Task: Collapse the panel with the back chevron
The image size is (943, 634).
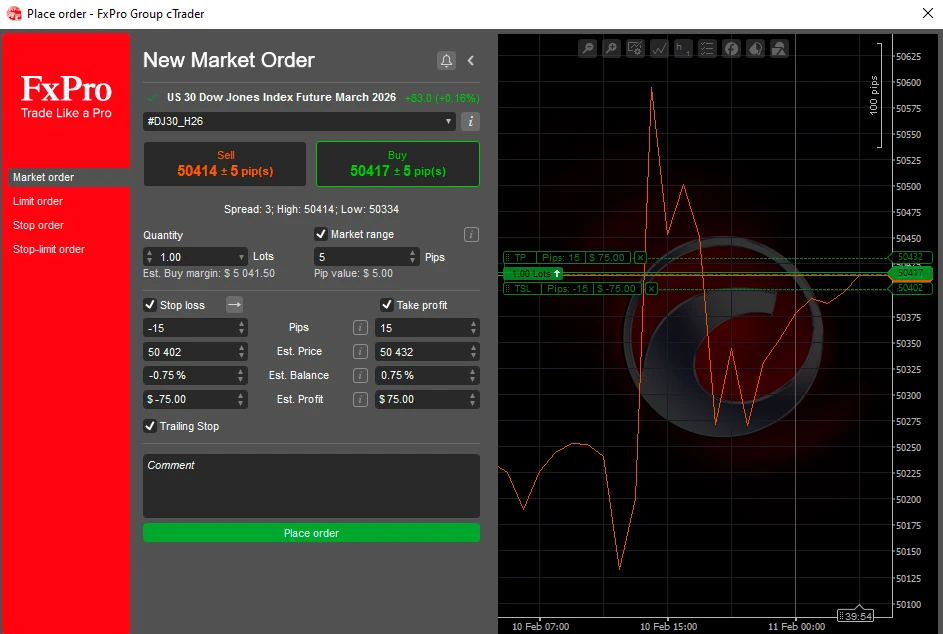Action: pos(471,60)
